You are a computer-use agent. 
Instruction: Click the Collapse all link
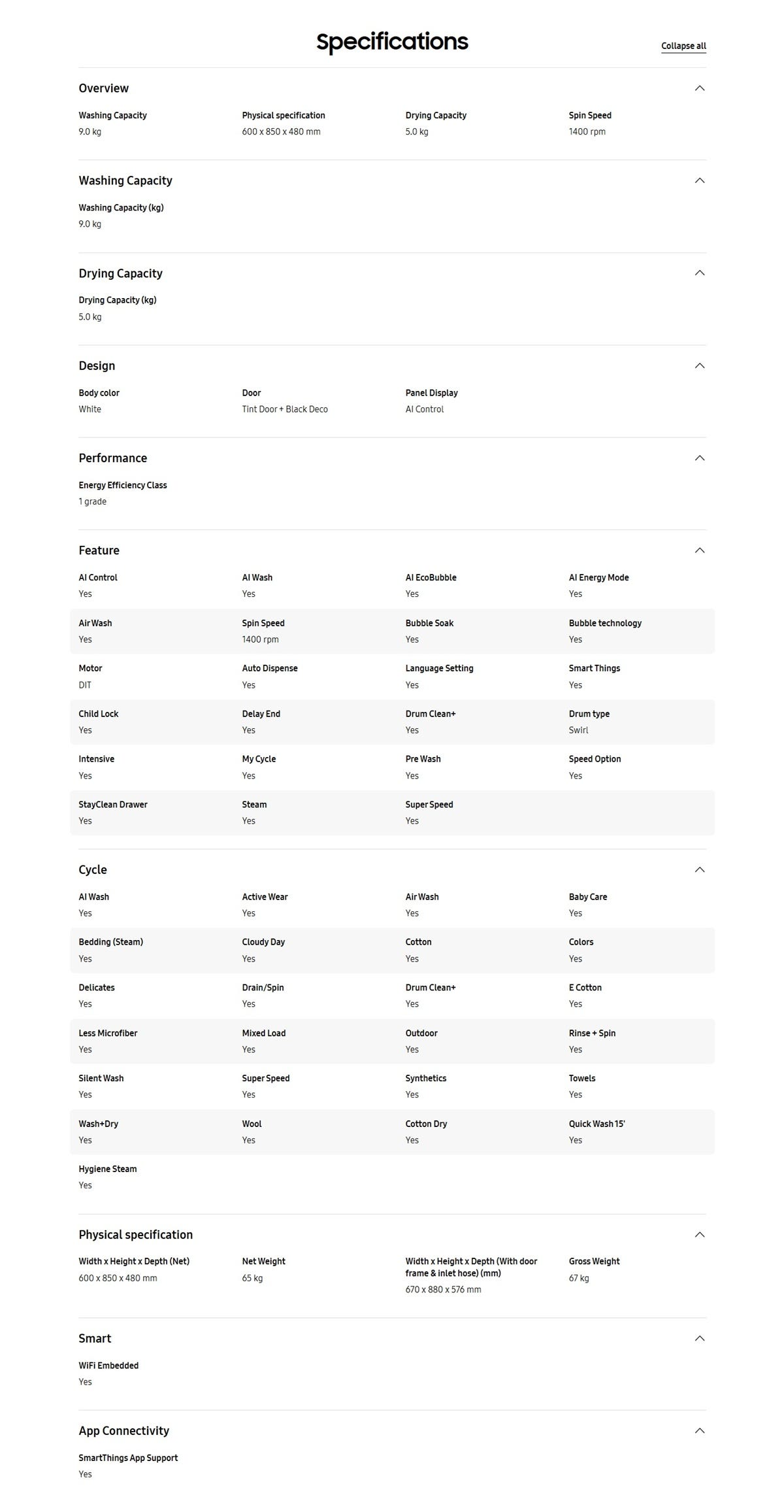click(683, 46)
